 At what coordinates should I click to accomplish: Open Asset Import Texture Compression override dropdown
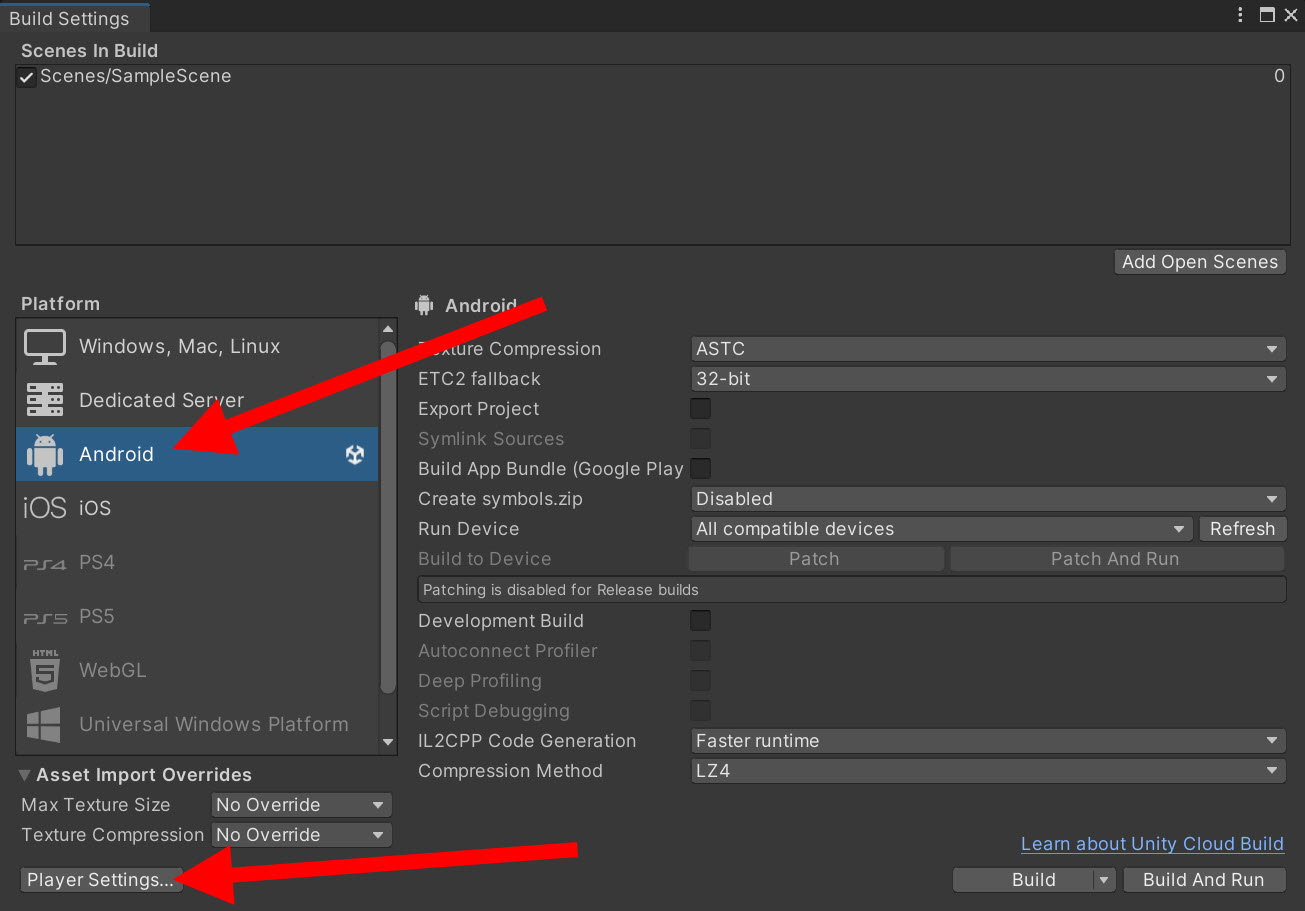(x=301, y=835)
